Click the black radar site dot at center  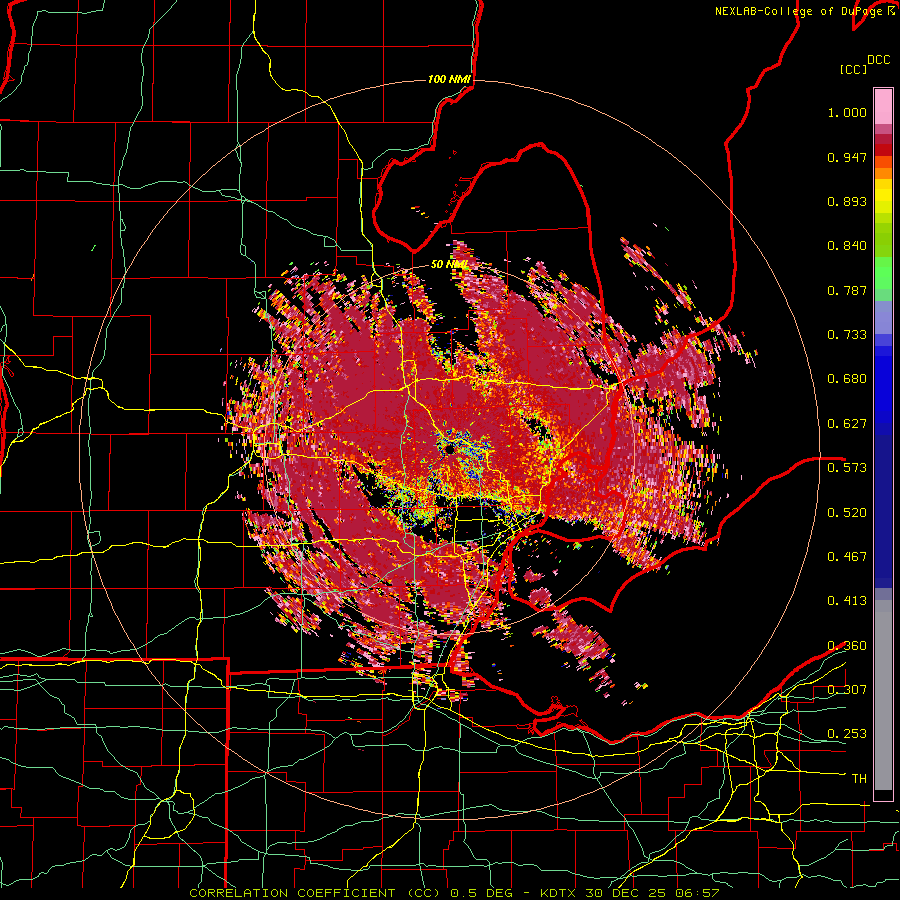(449, 450)
